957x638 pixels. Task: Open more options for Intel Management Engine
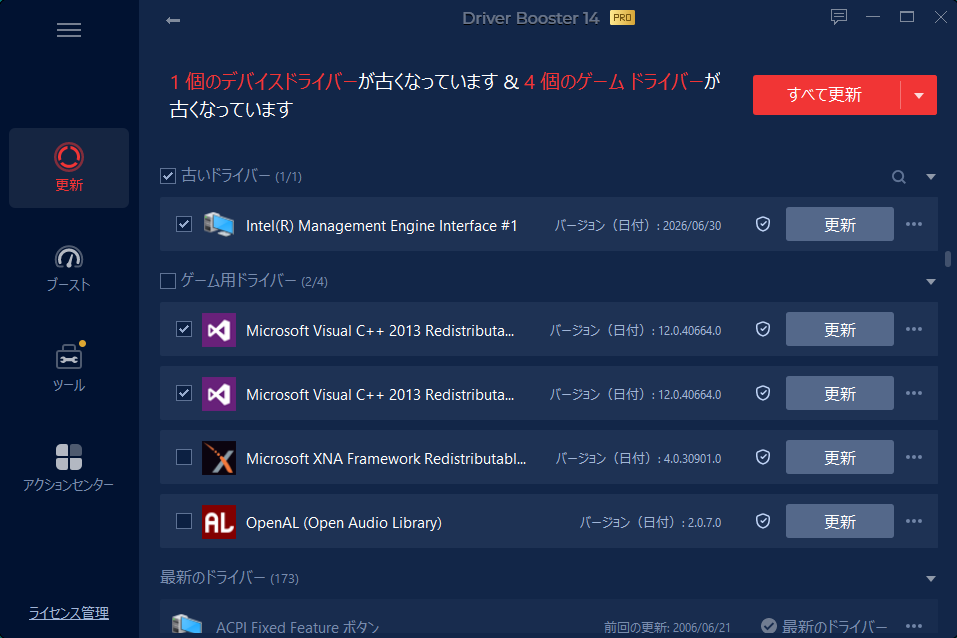914,224
